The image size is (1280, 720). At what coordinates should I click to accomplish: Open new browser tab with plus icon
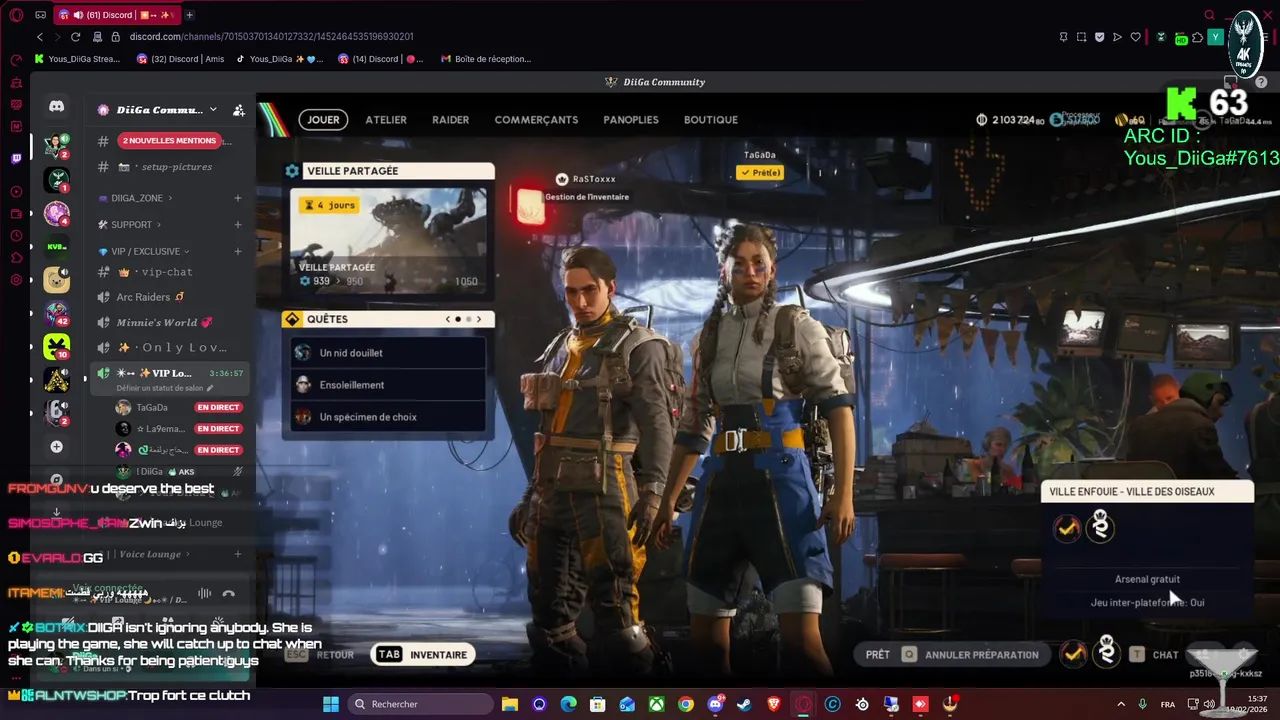[x=189, y=15]
